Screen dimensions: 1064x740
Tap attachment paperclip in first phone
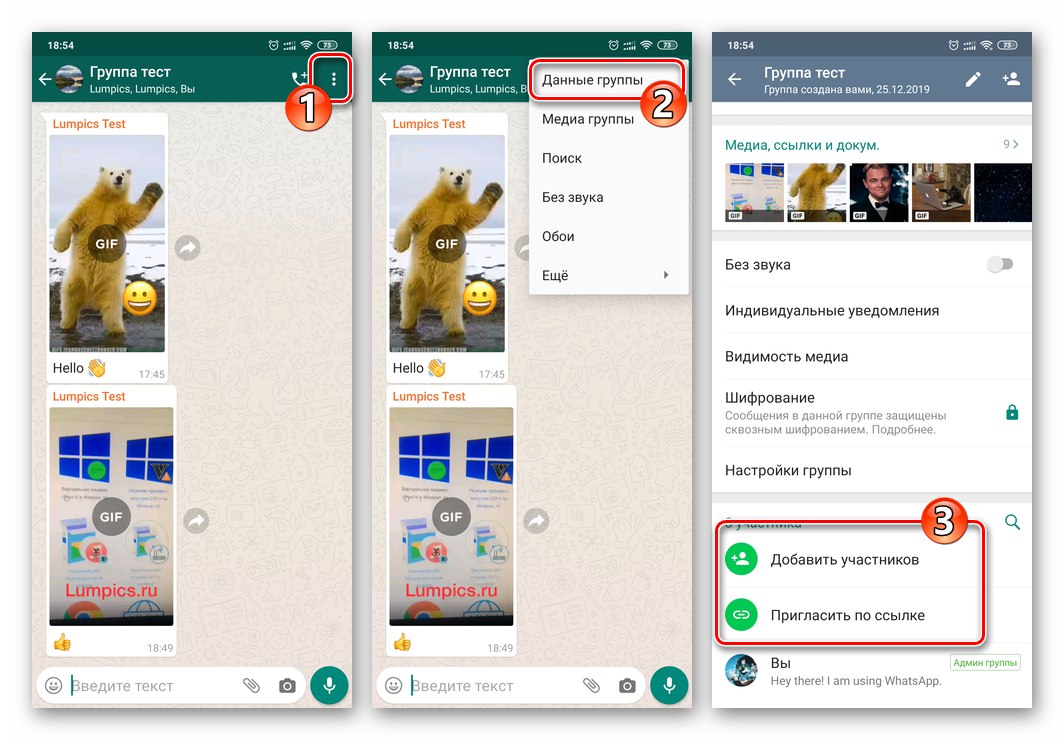coord(251,686)
